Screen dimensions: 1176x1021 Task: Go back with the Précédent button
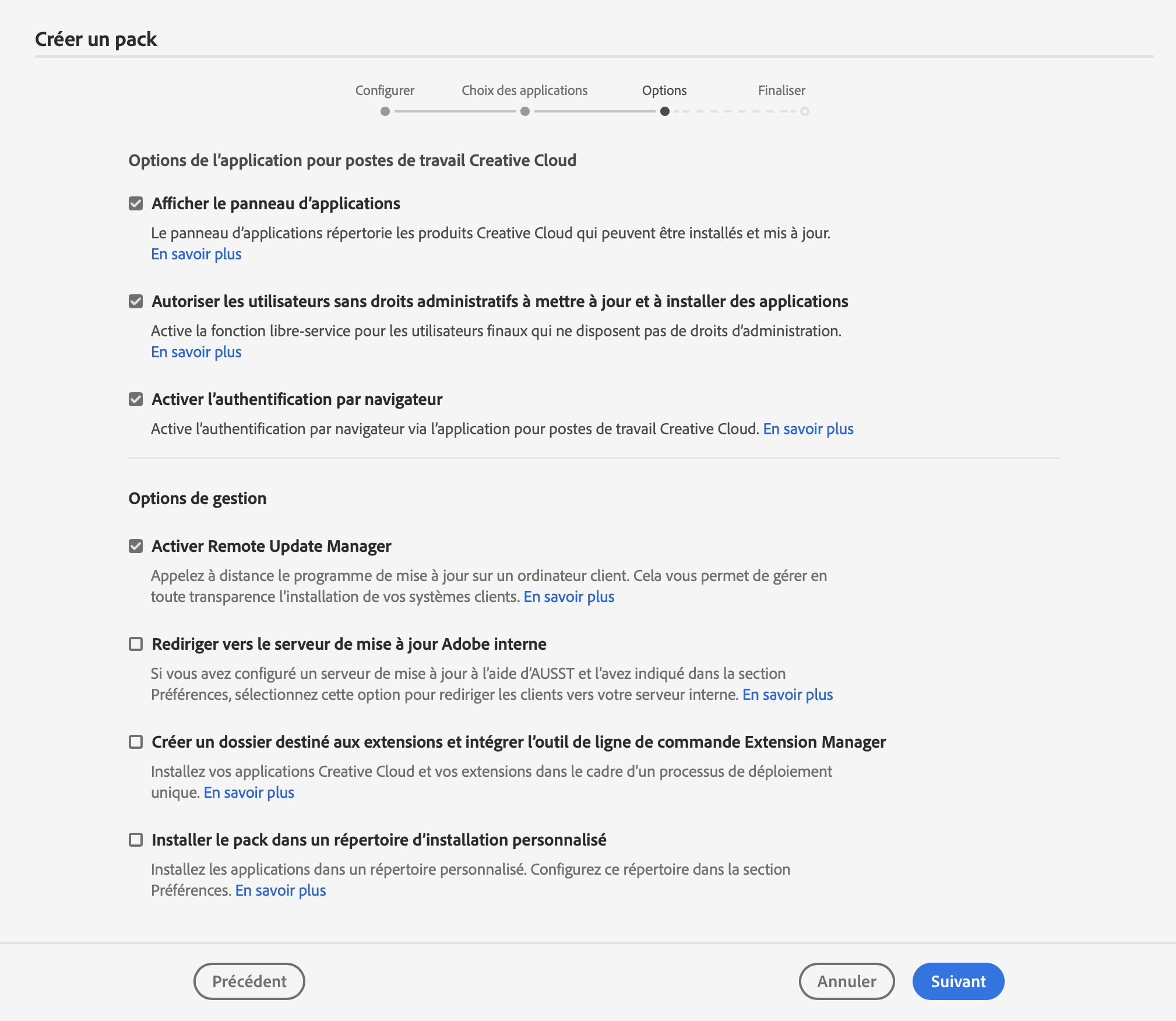(249, 981)
